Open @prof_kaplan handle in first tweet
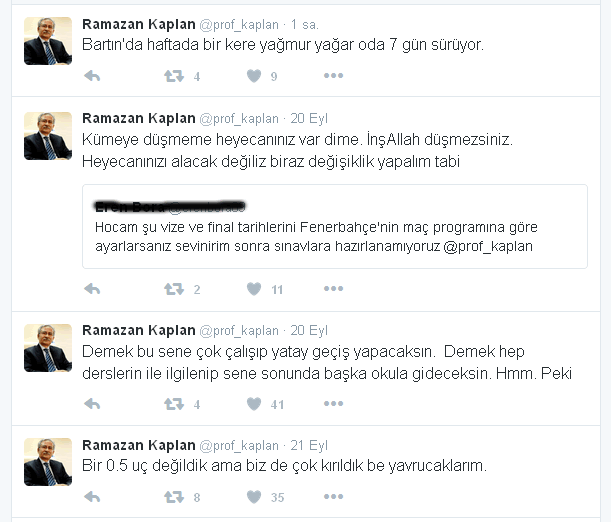 239,25
